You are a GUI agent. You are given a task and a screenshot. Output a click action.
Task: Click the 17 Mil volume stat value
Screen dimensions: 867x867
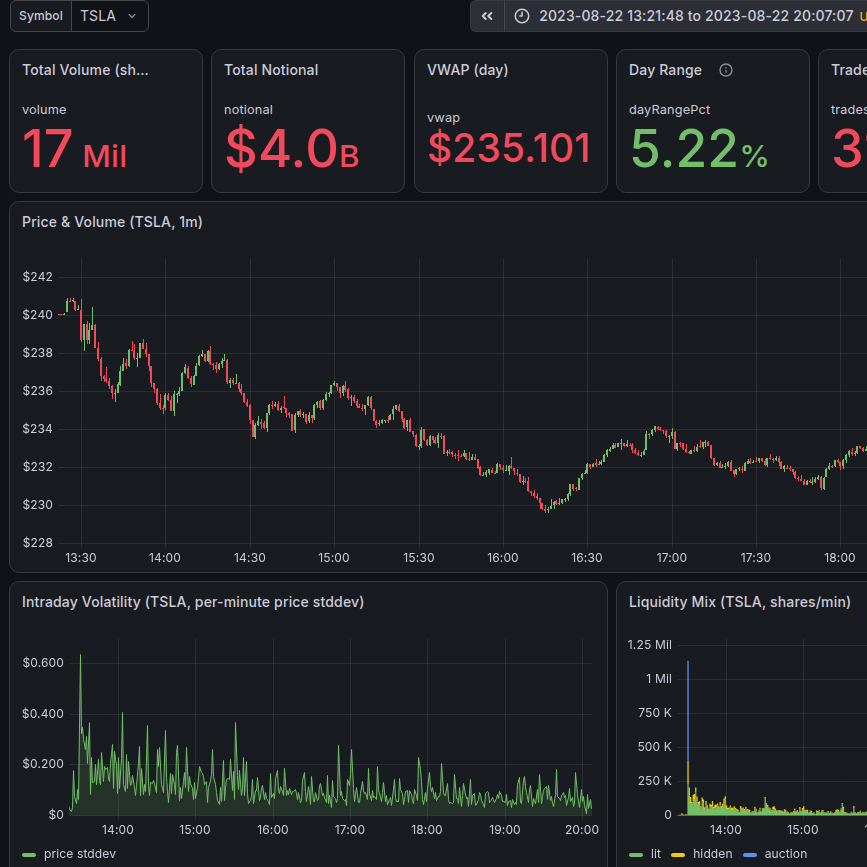pos(75,149)
